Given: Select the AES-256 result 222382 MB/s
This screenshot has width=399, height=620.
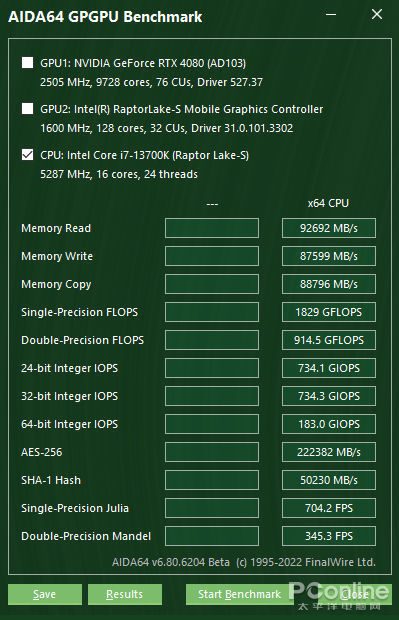Looking at the screenshot, I should tap(329, 452).
